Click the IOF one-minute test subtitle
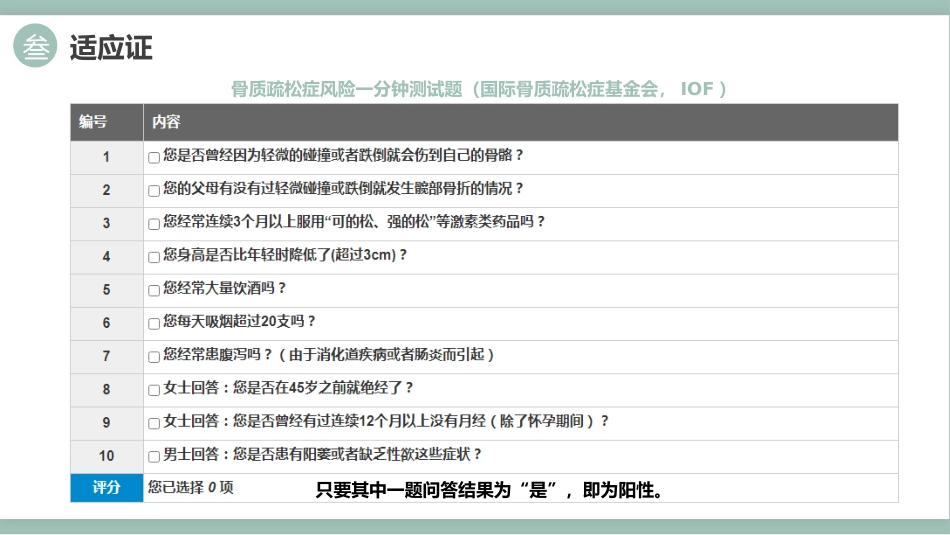The width and height of the screenshot is (950, 535). pos(479,89)
